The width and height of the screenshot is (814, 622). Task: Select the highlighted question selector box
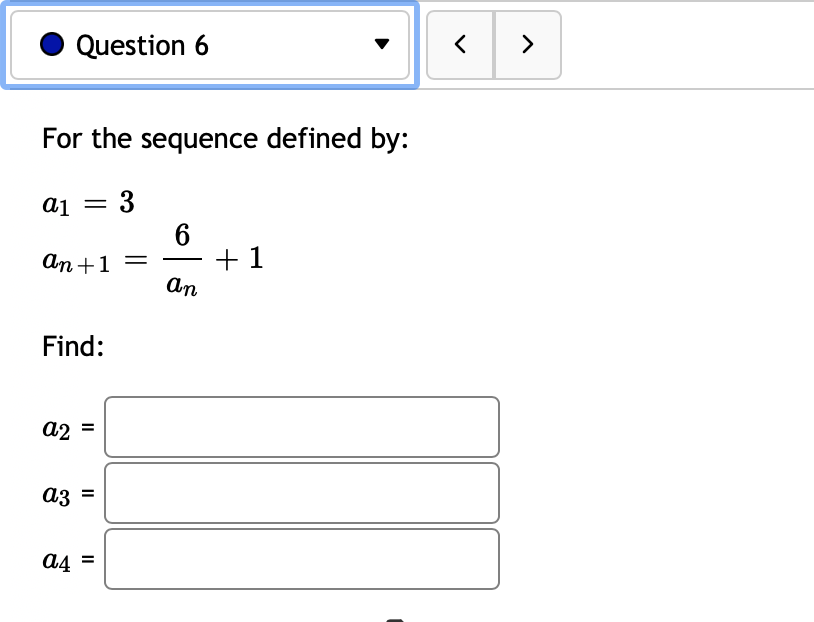click(x=210, y=44)
